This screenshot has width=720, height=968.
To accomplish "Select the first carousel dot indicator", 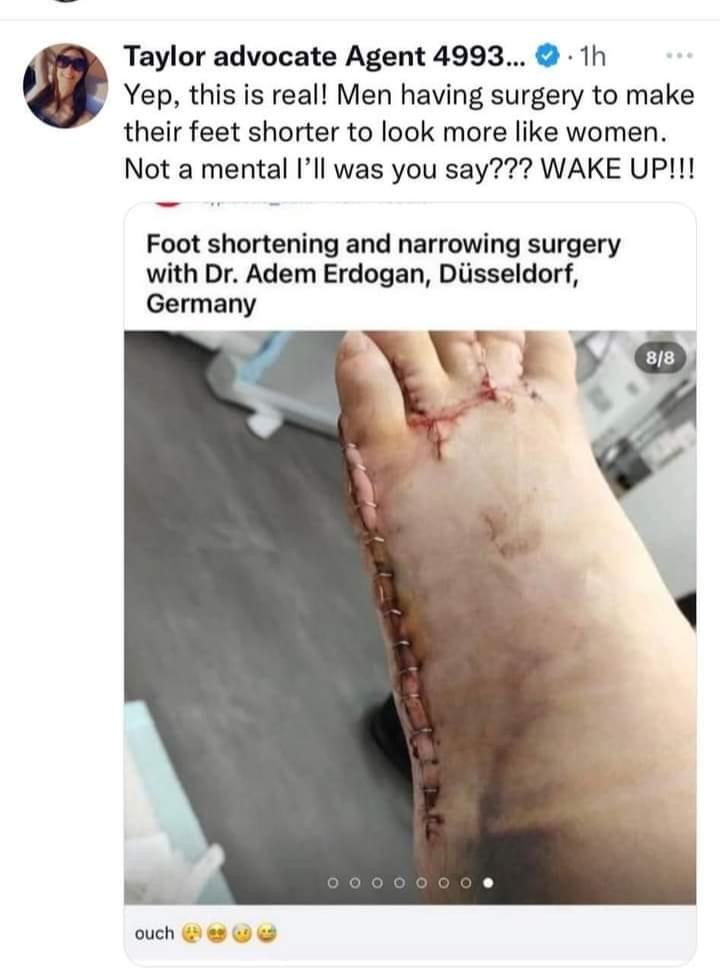I will point(333,883).
